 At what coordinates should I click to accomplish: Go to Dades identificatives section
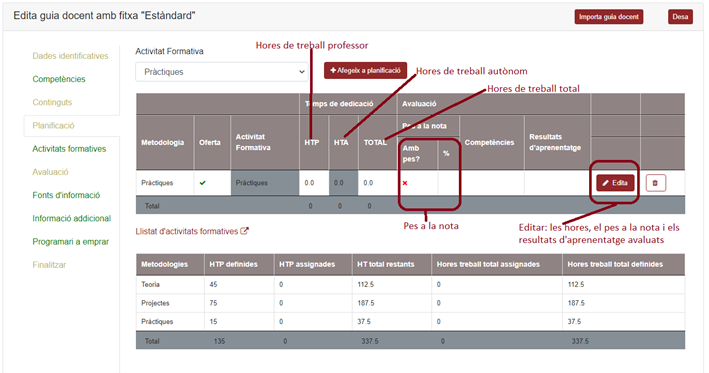(x=70, y=56)
